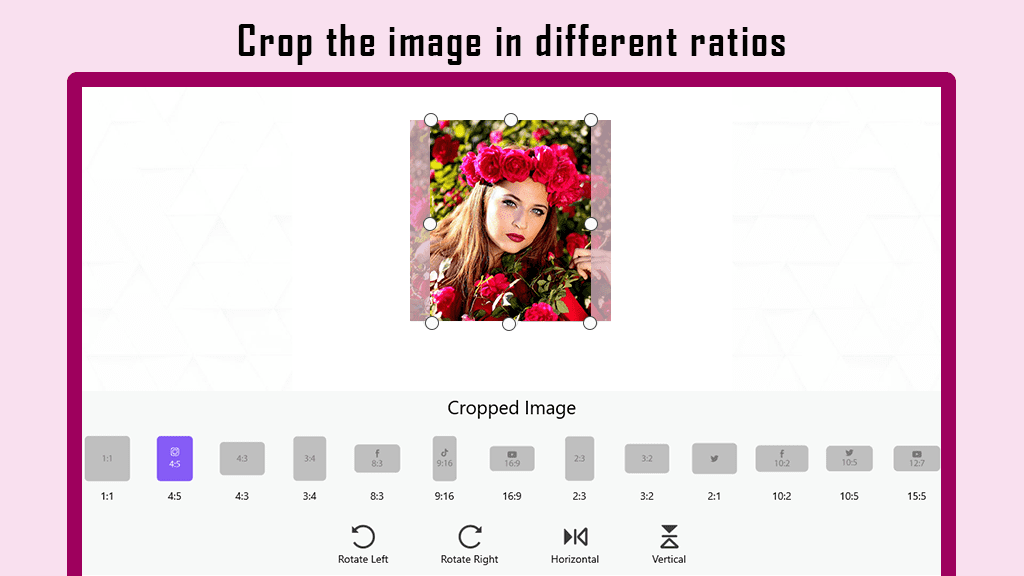Select the Instagram 4:5 ratio
Viewport: 1024px width, 576px height.
click(174, 458)
